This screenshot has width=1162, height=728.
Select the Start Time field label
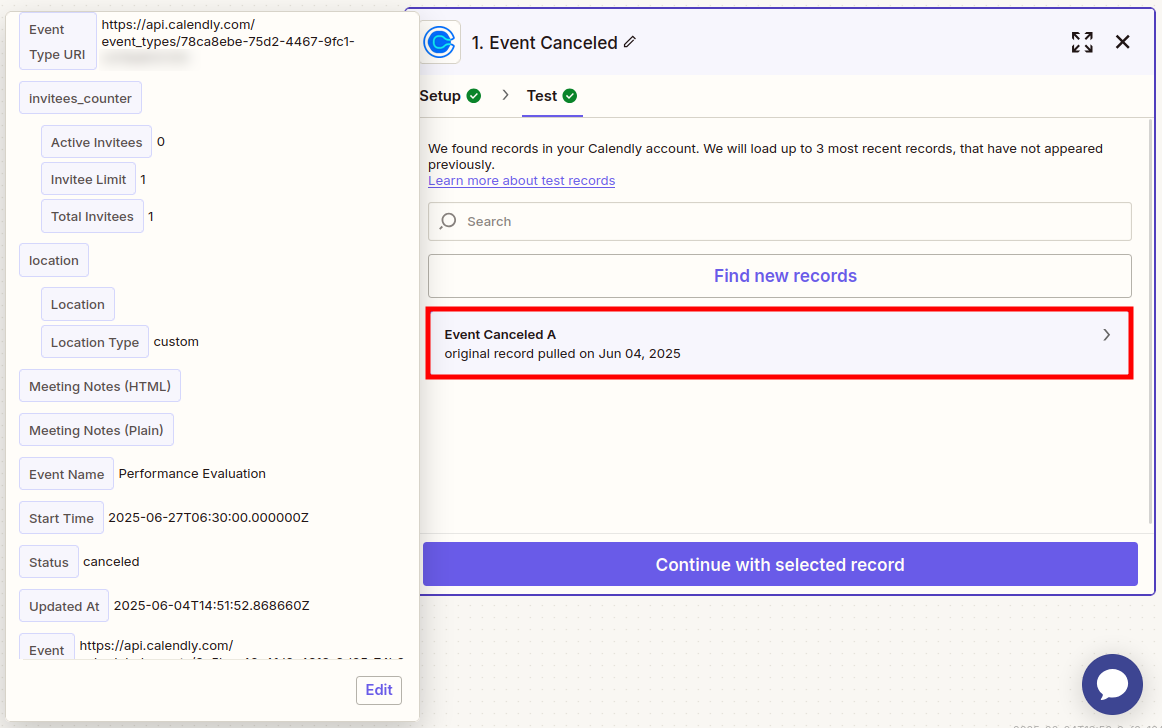click(61, 518)
